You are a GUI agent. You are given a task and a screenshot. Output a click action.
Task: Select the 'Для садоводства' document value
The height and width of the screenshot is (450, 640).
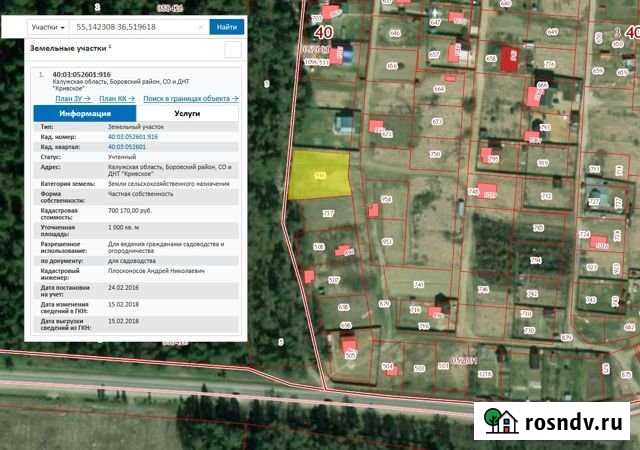(131, 261)
